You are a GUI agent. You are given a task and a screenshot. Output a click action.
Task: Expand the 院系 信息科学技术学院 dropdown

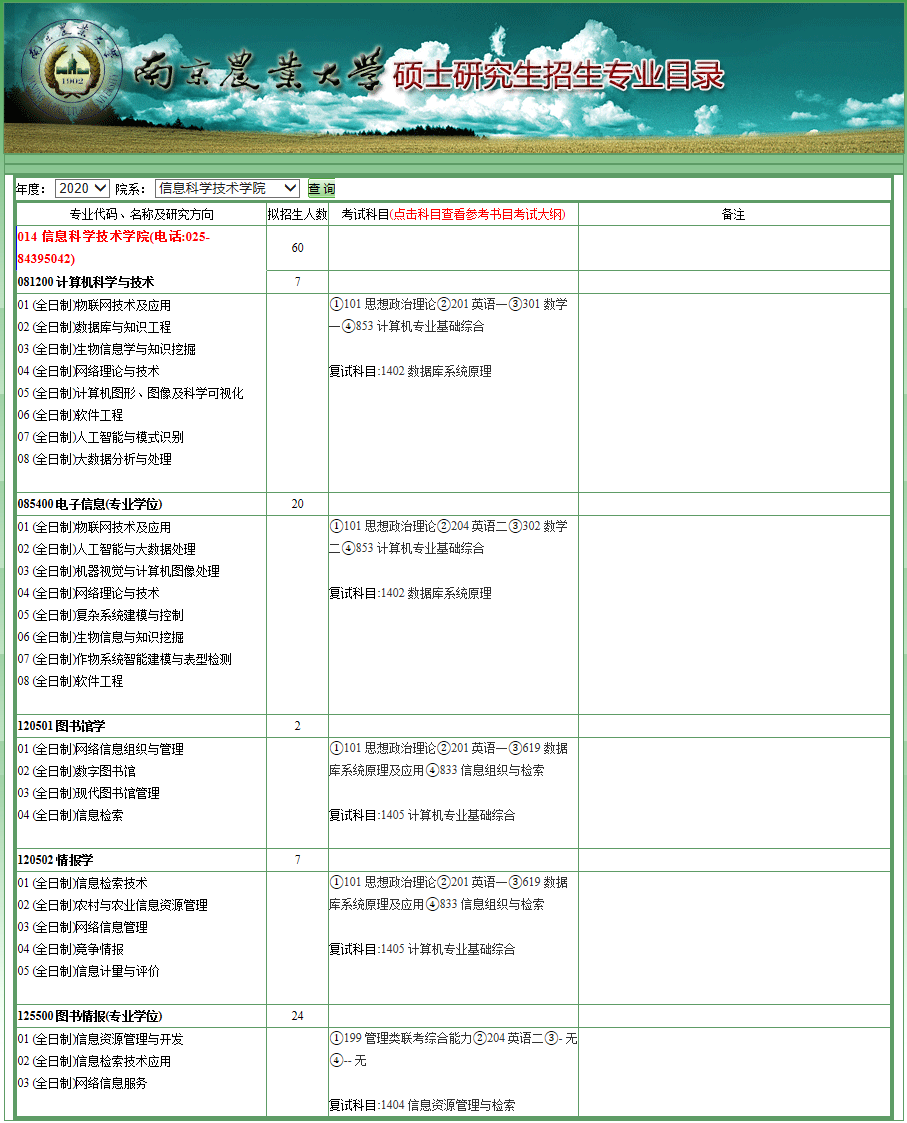[x=228, y=188]
